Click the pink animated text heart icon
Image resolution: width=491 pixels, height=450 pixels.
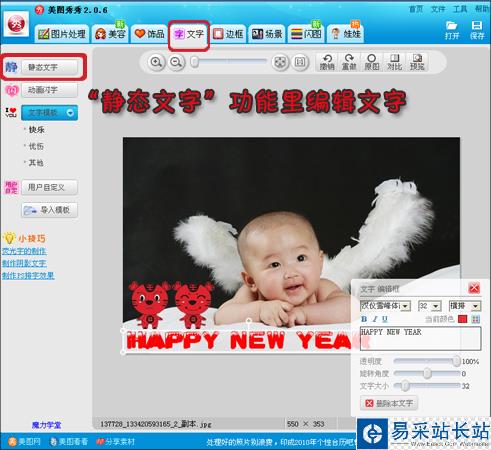(x=11, y=90)
